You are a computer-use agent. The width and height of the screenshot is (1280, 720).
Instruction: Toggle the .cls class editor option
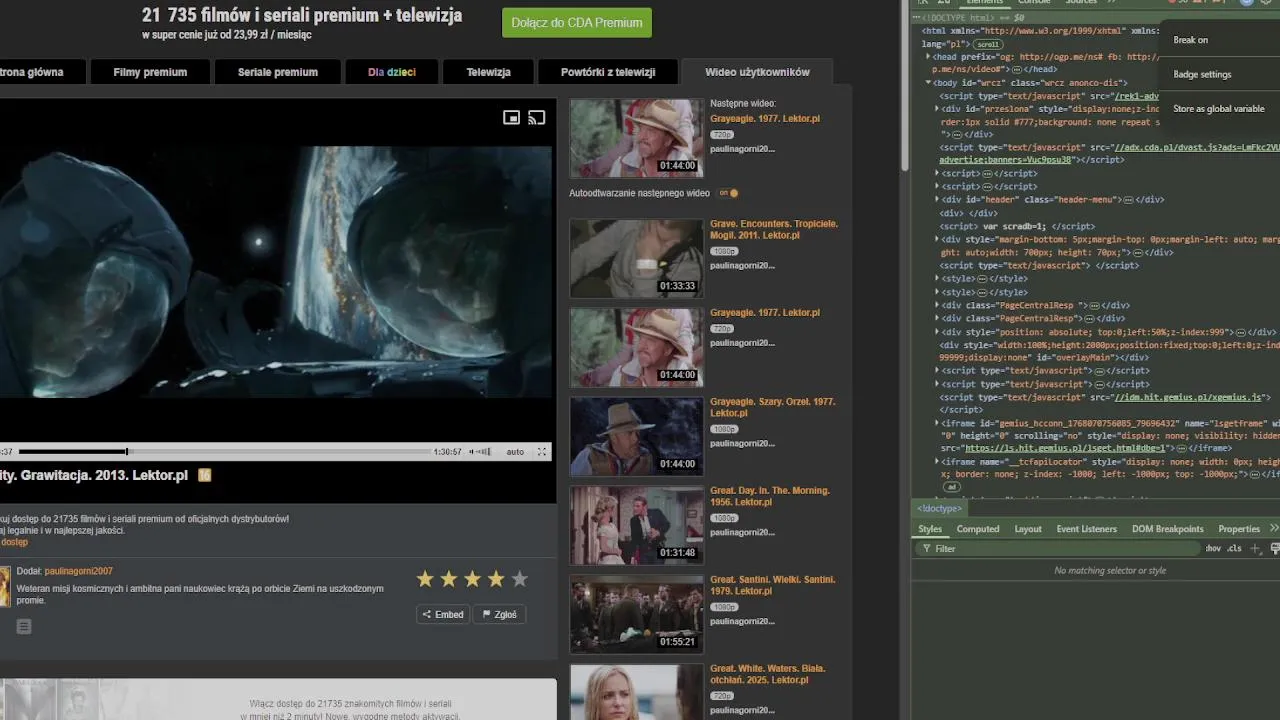click(x=1234, y=548)
